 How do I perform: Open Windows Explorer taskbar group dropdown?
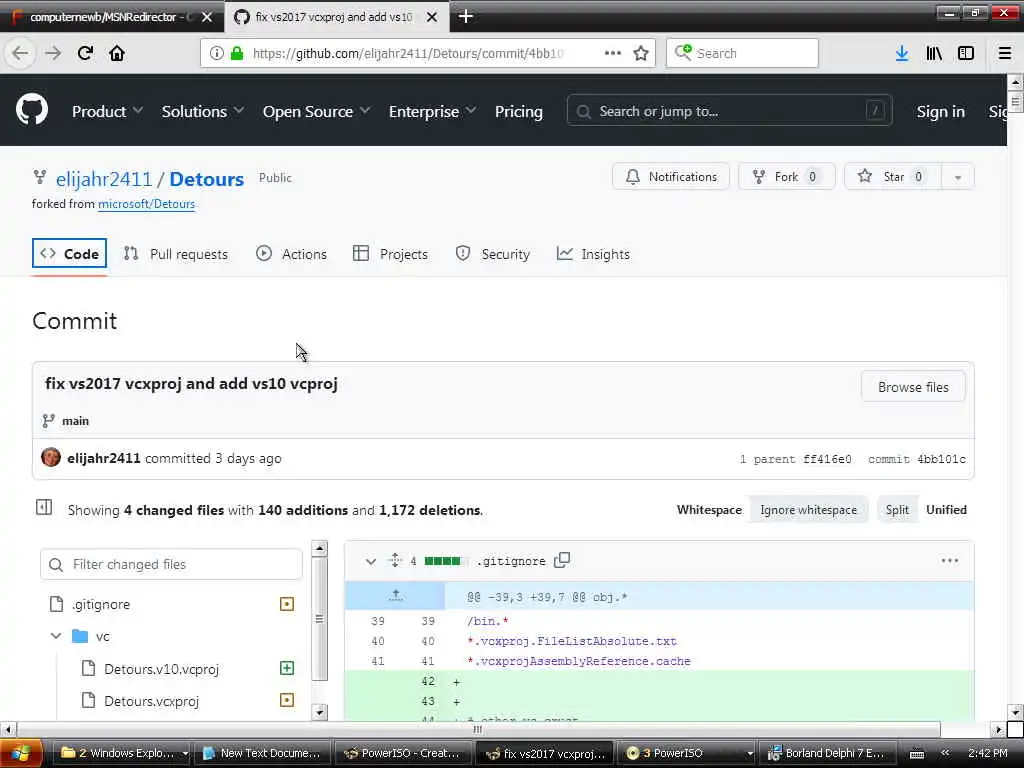tap(185, 753)
